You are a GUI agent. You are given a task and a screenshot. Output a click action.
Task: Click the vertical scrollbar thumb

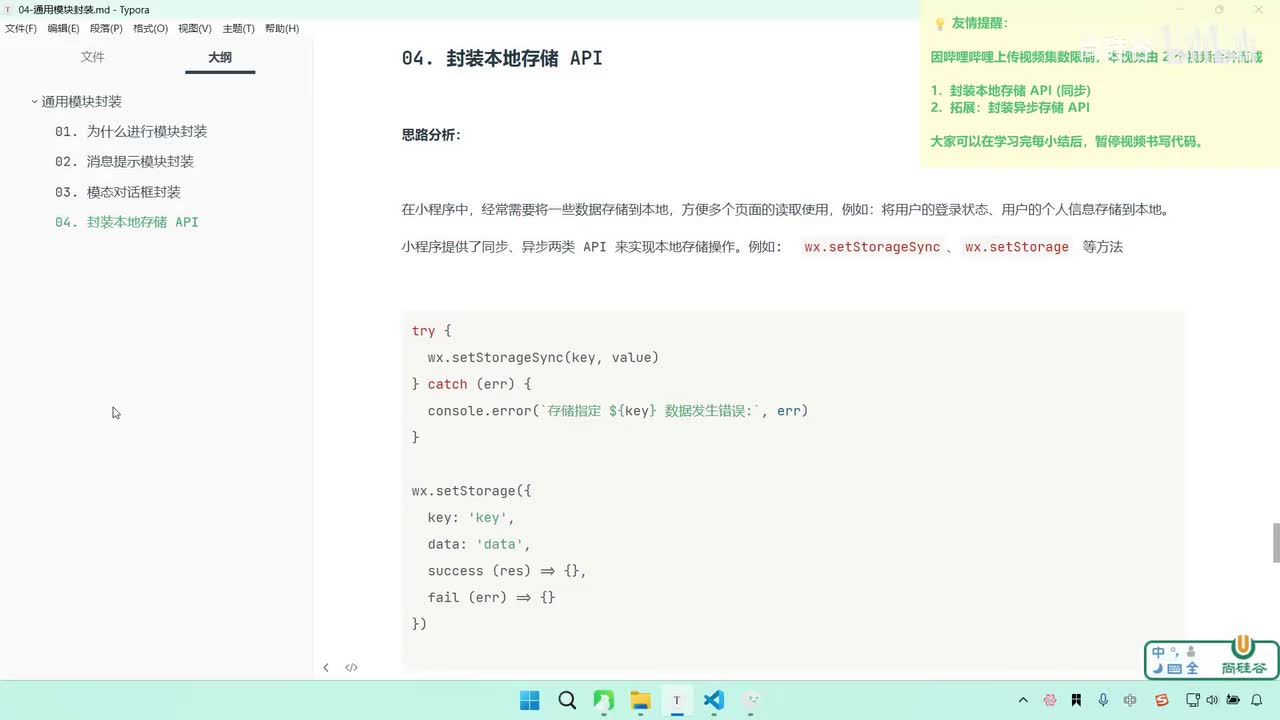click(x=1276, y=543)
